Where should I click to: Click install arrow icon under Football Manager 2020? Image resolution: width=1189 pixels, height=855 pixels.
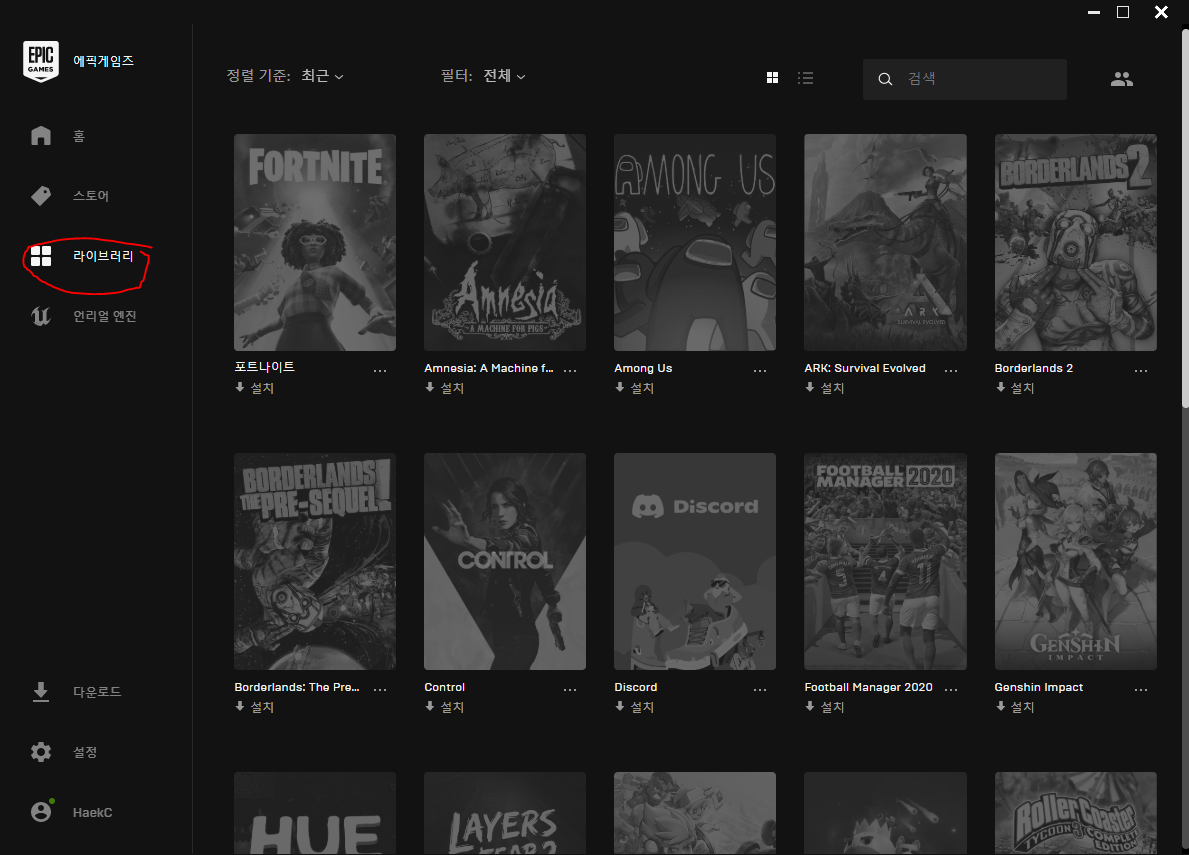pos(810,706)
